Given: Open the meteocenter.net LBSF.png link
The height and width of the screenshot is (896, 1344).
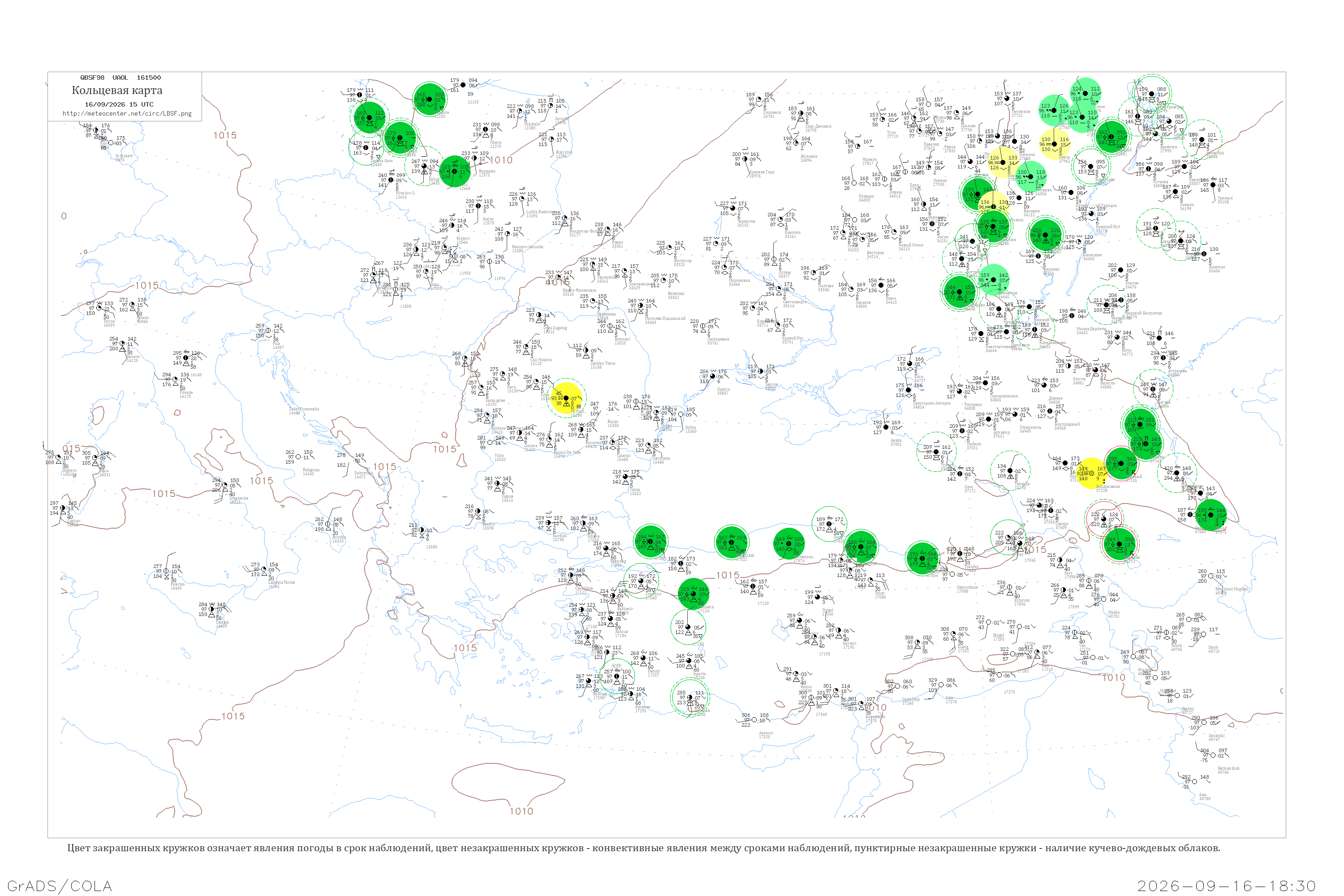Looking at the screenshot, I should point(127,113).
